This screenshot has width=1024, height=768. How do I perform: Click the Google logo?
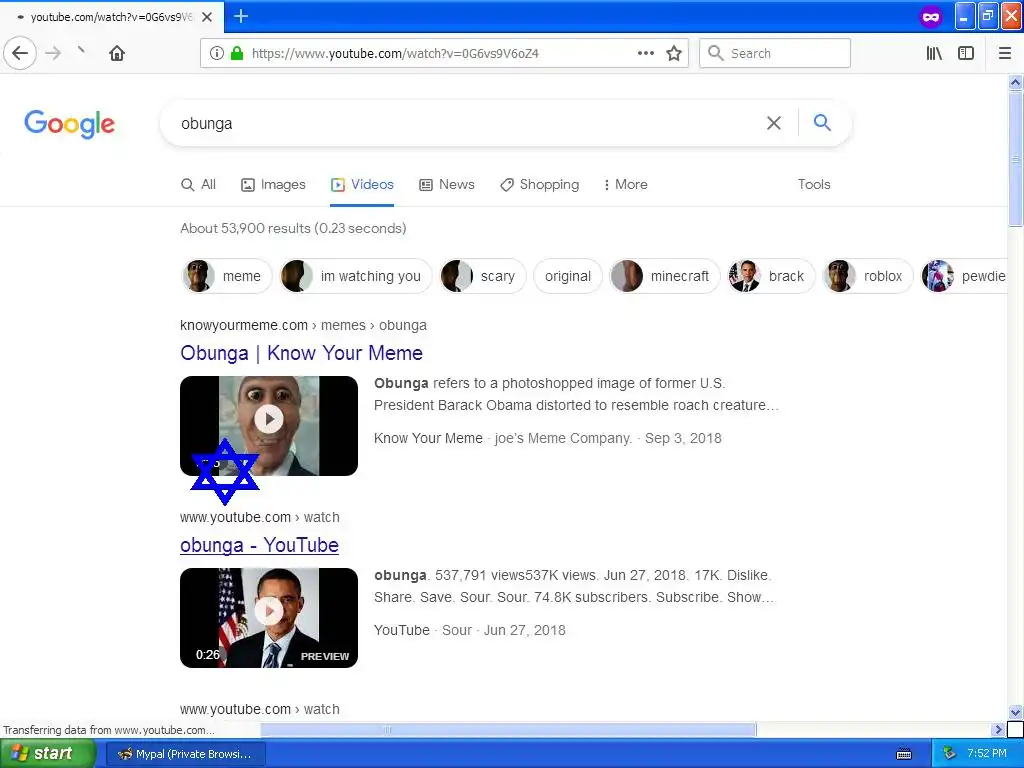coord(69,124)
